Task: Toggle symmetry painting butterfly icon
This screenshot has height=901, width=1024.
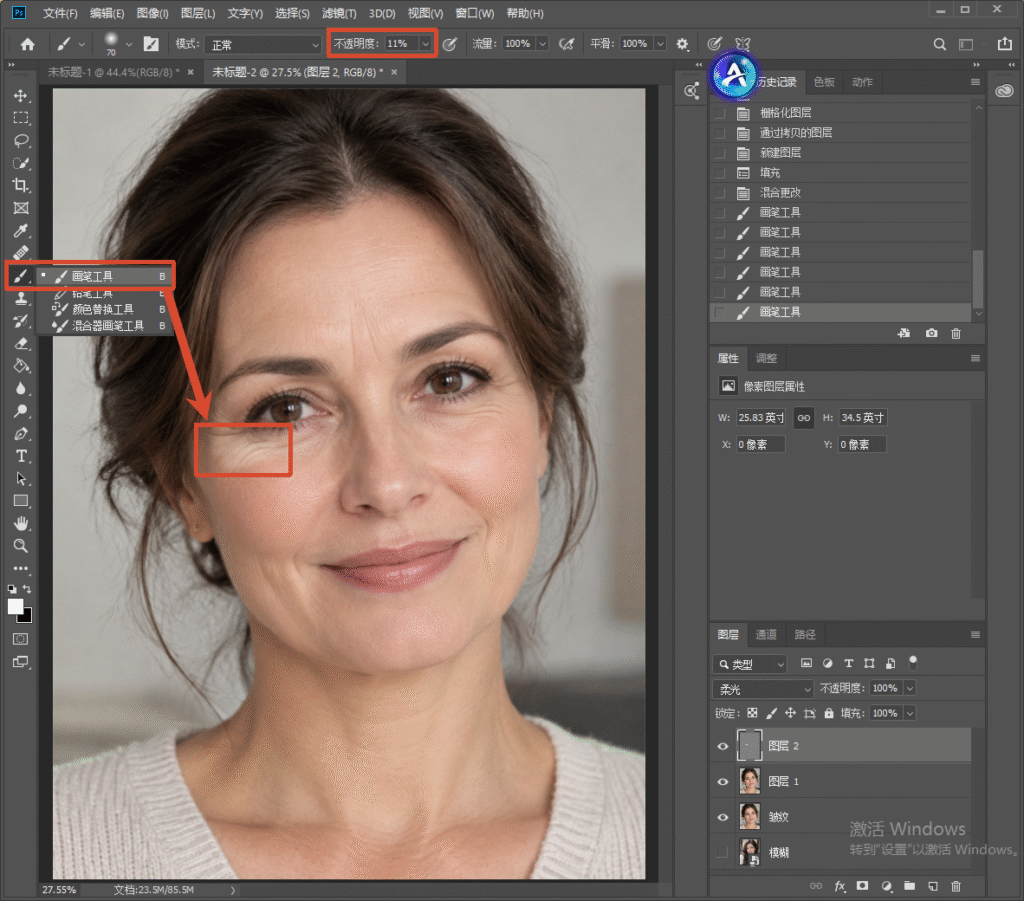Action: 743,44
